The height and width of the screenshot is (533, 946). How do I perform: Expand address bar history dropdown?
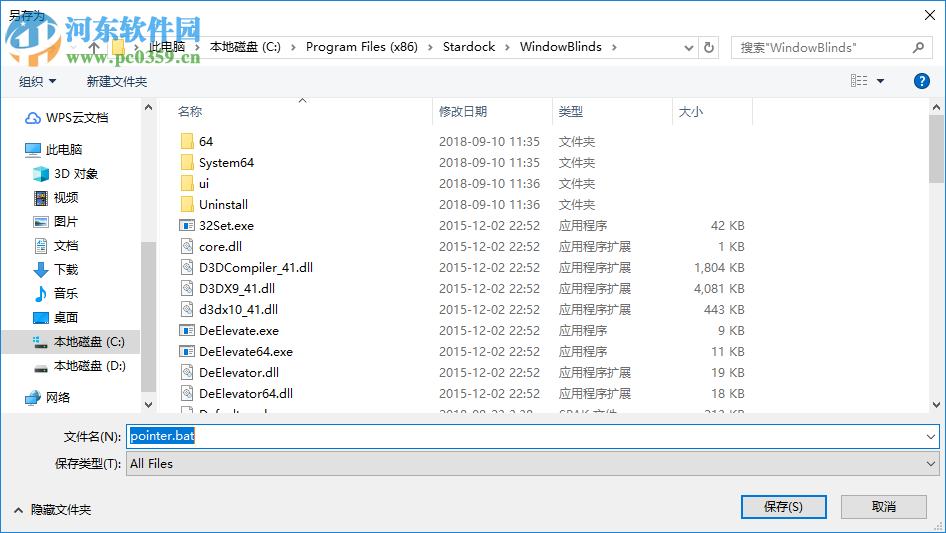pos(688,48)
